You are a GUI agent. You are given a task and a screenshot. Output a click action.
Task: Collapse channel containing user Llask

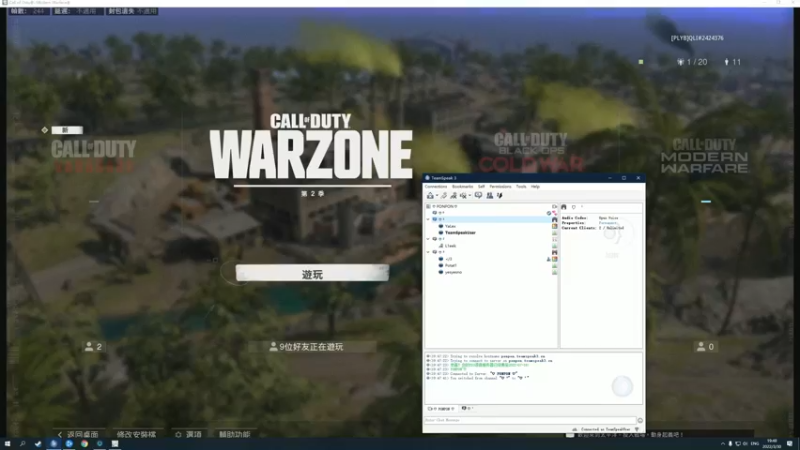coord(428,239)
